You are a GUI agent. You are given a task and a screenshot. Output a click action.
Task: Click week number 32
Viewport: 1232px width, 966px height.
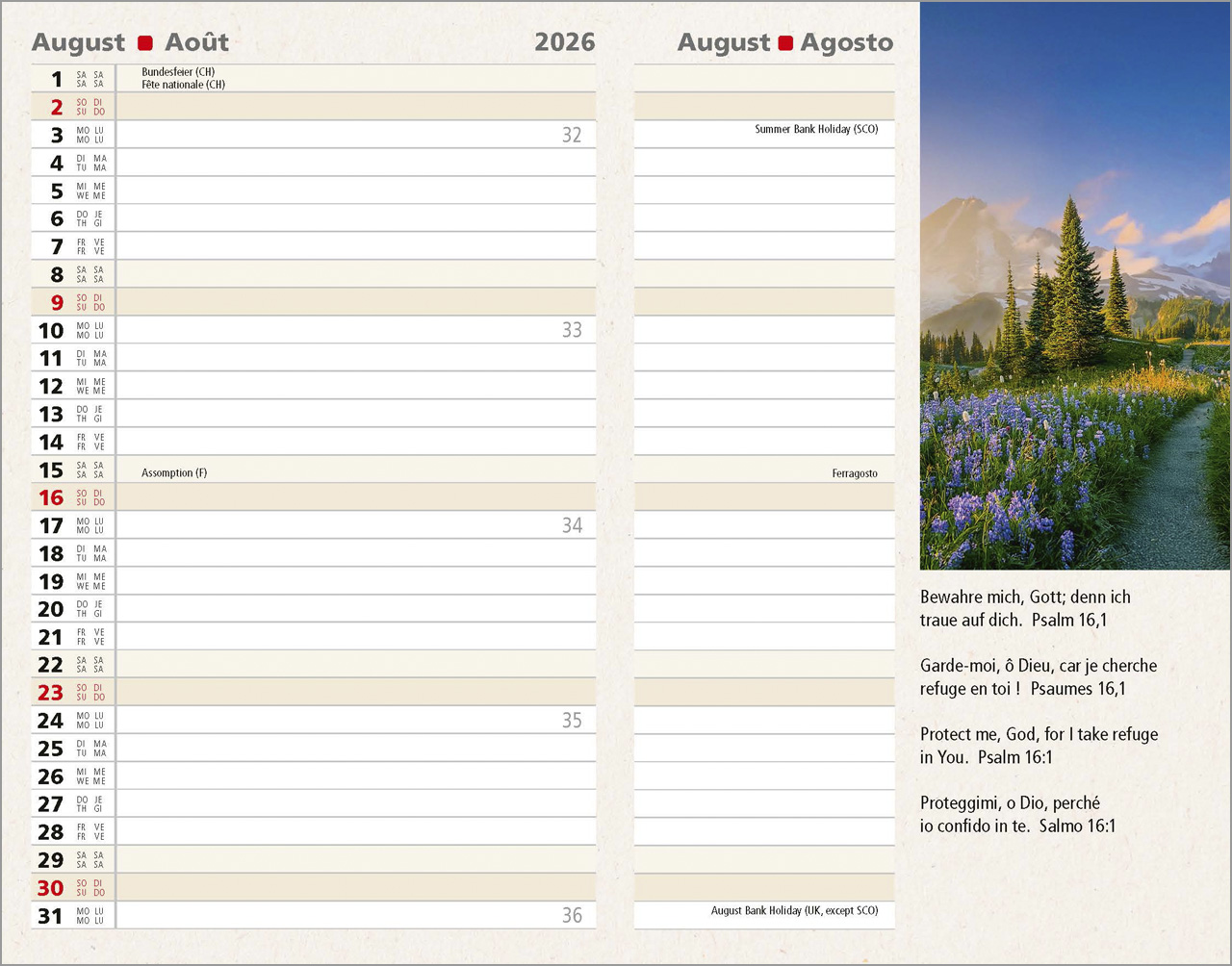coord(572,136)
